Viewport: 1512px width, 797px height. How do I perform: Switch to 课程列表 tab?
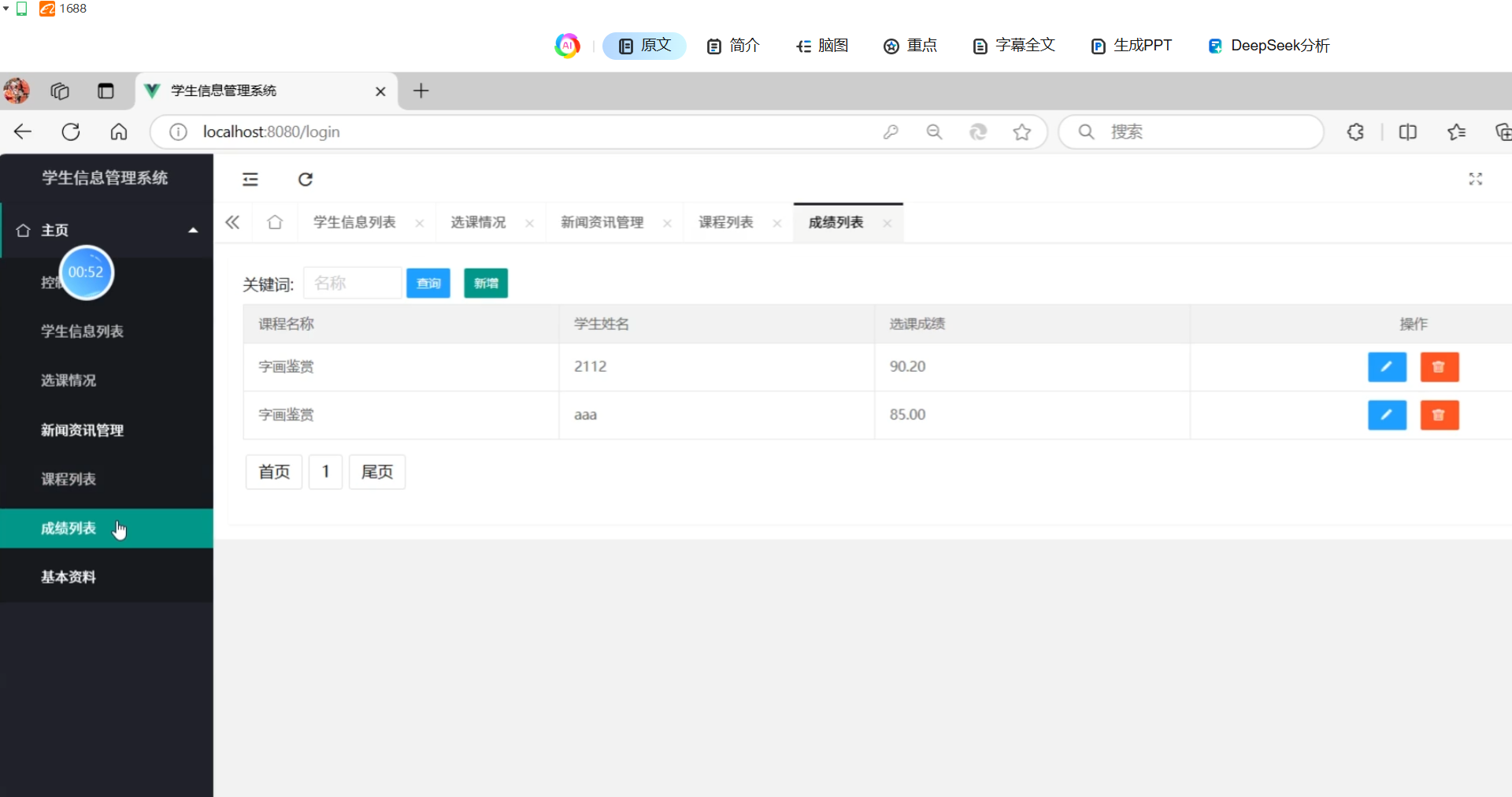click(x=725, y=223)
